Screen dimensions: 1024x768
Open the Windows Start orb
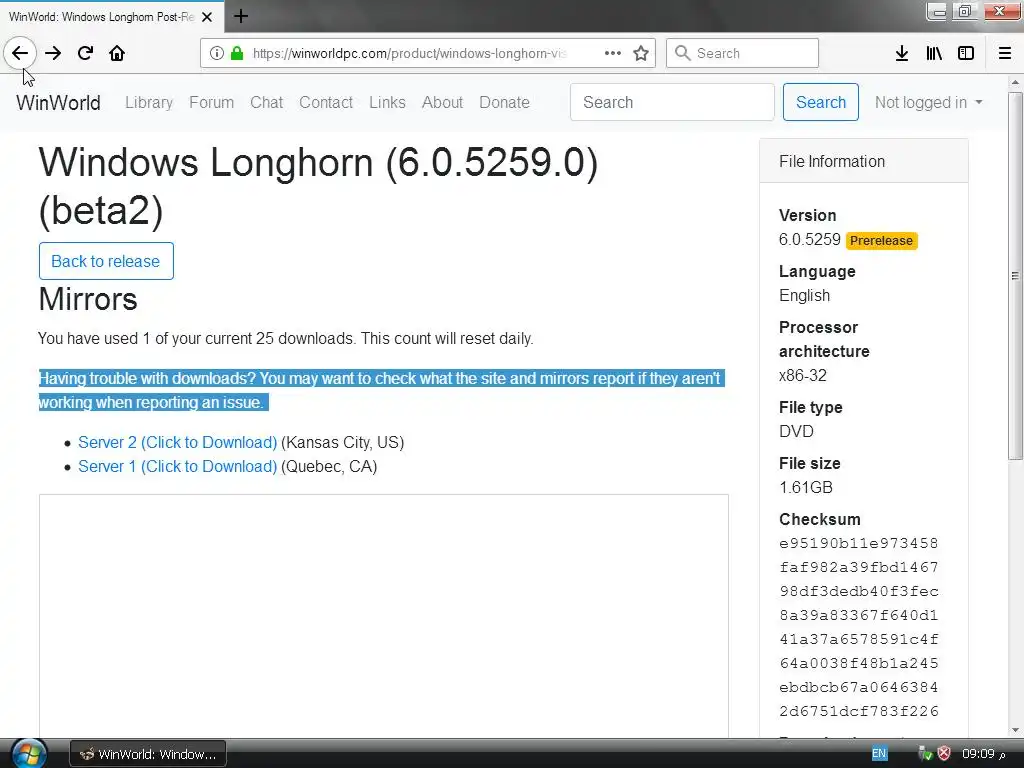point(29,754)
